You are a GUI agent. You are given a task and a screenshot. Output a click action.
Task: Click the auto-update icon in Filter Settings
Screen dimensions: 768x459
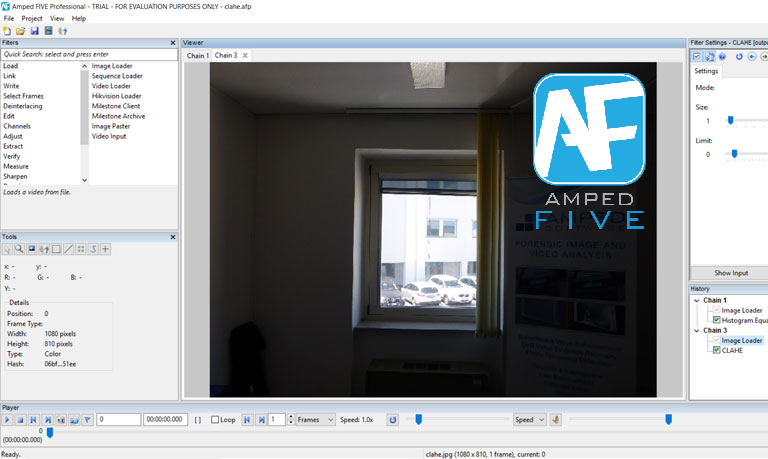[709, 57]
